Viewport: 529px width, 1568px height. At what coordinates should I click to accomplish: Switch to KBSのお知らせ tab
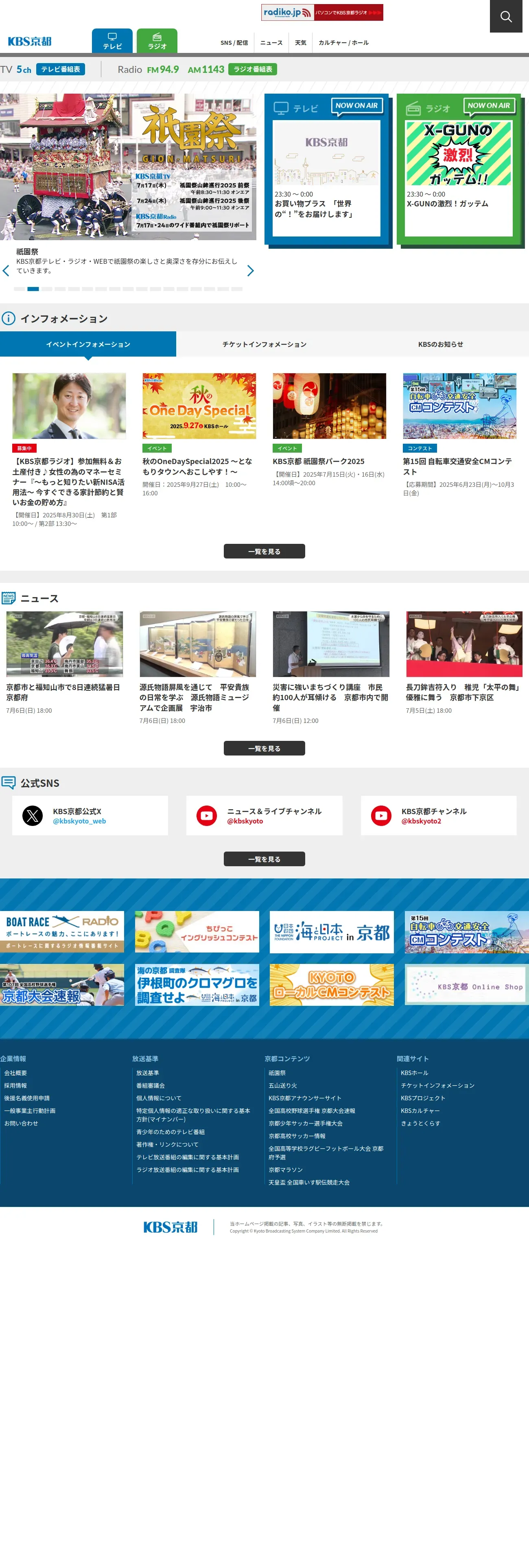click(x=441, y=344)
